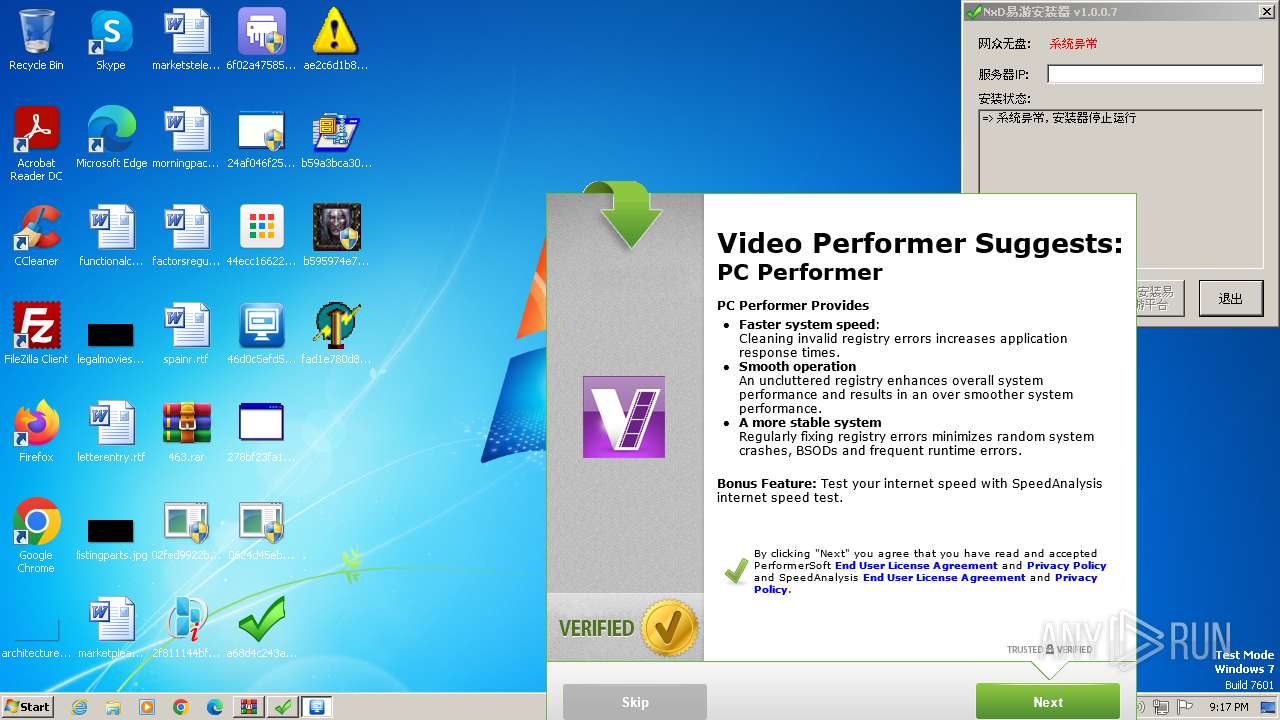Viewport: 1280px width, 720px height.
Task: Switch to WinRAR taskbar button
Action: [x=249, y=707]
